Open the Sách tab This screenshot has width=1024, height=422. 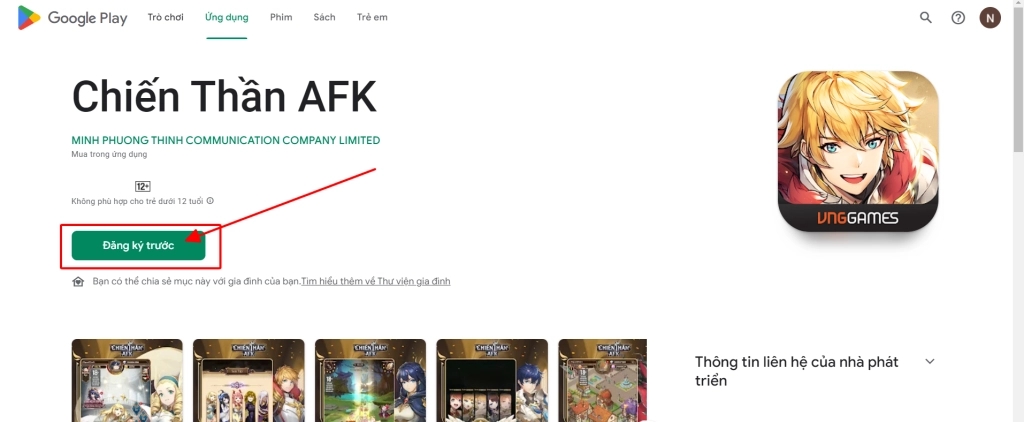(x=325, y=18)
